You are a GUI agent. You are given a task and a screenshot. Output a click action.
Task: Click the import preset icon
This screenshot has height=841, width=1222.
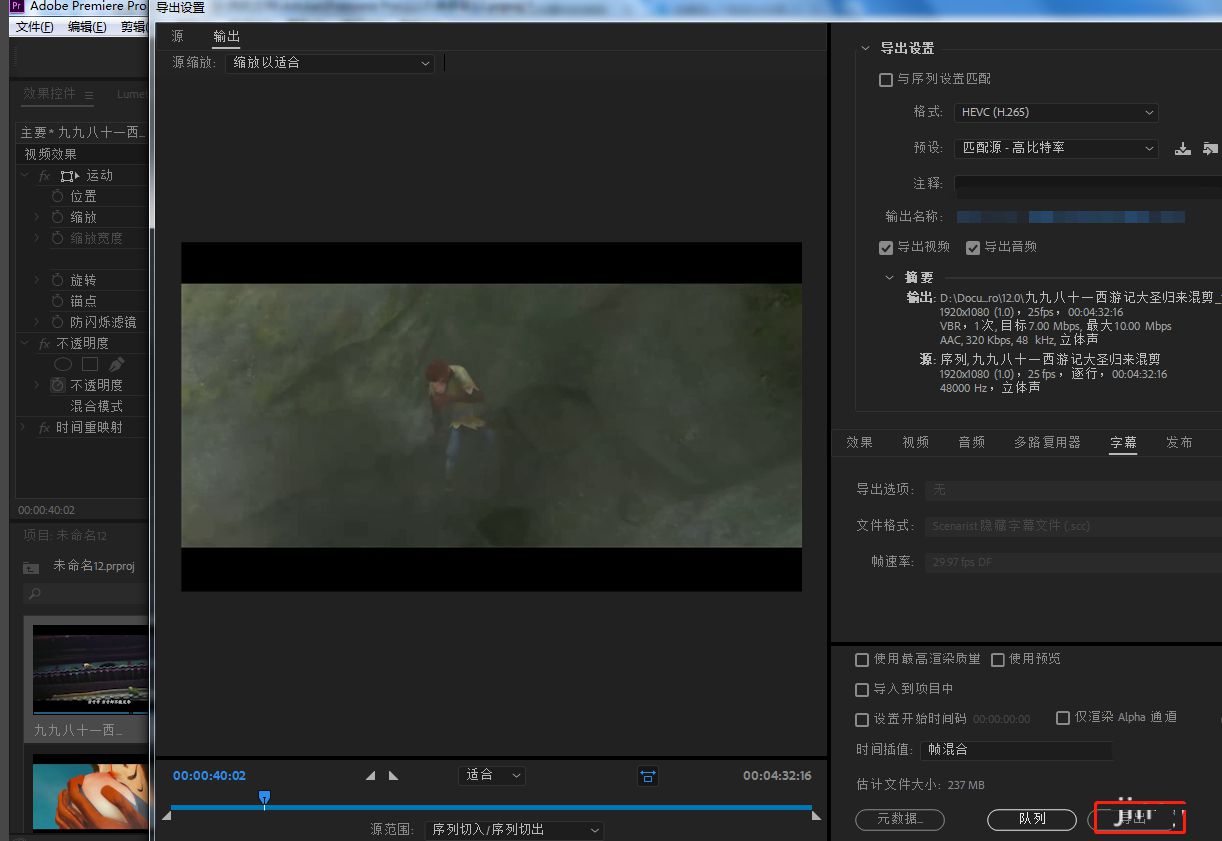click(x=1210, y=148)
